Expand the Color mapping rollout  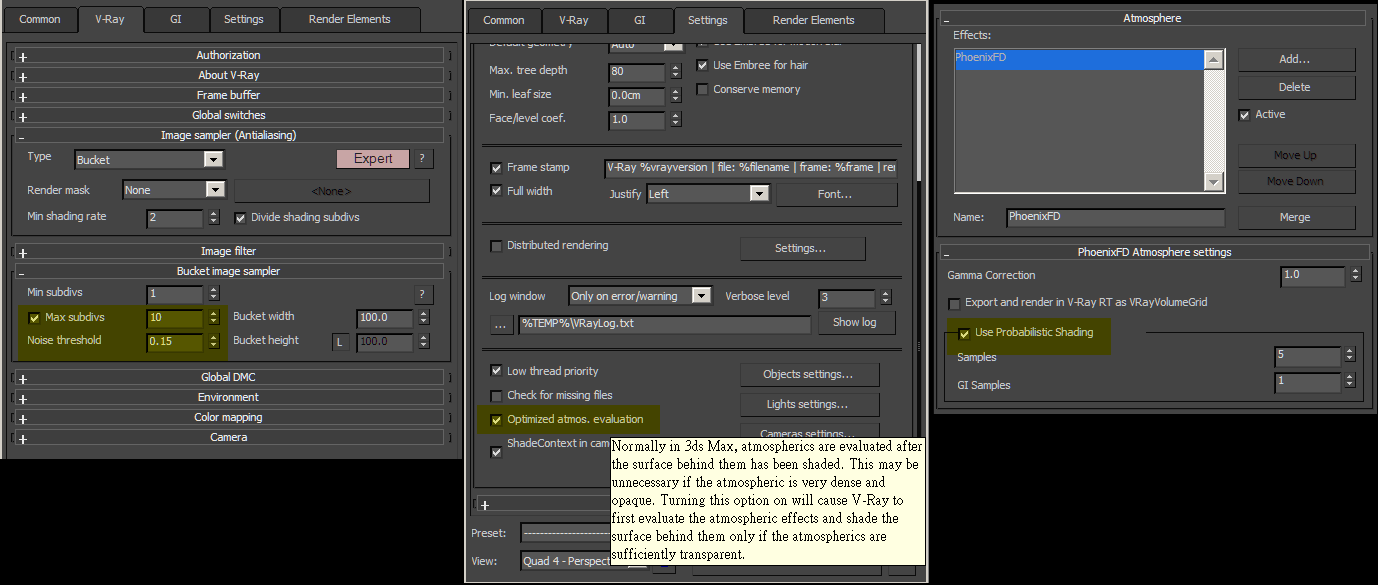click(22, 417)
